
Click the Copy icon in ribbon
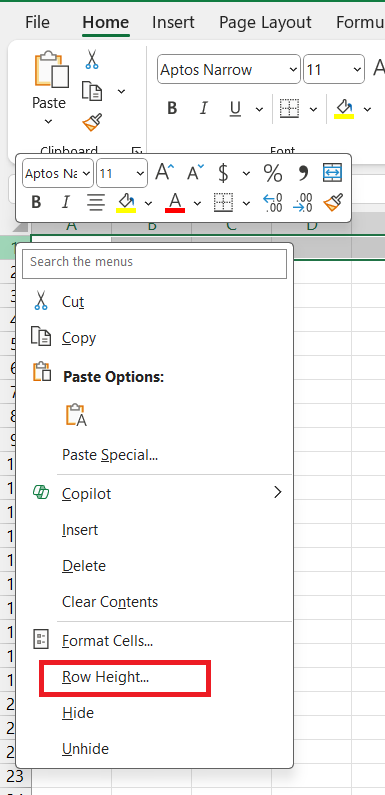92,91
